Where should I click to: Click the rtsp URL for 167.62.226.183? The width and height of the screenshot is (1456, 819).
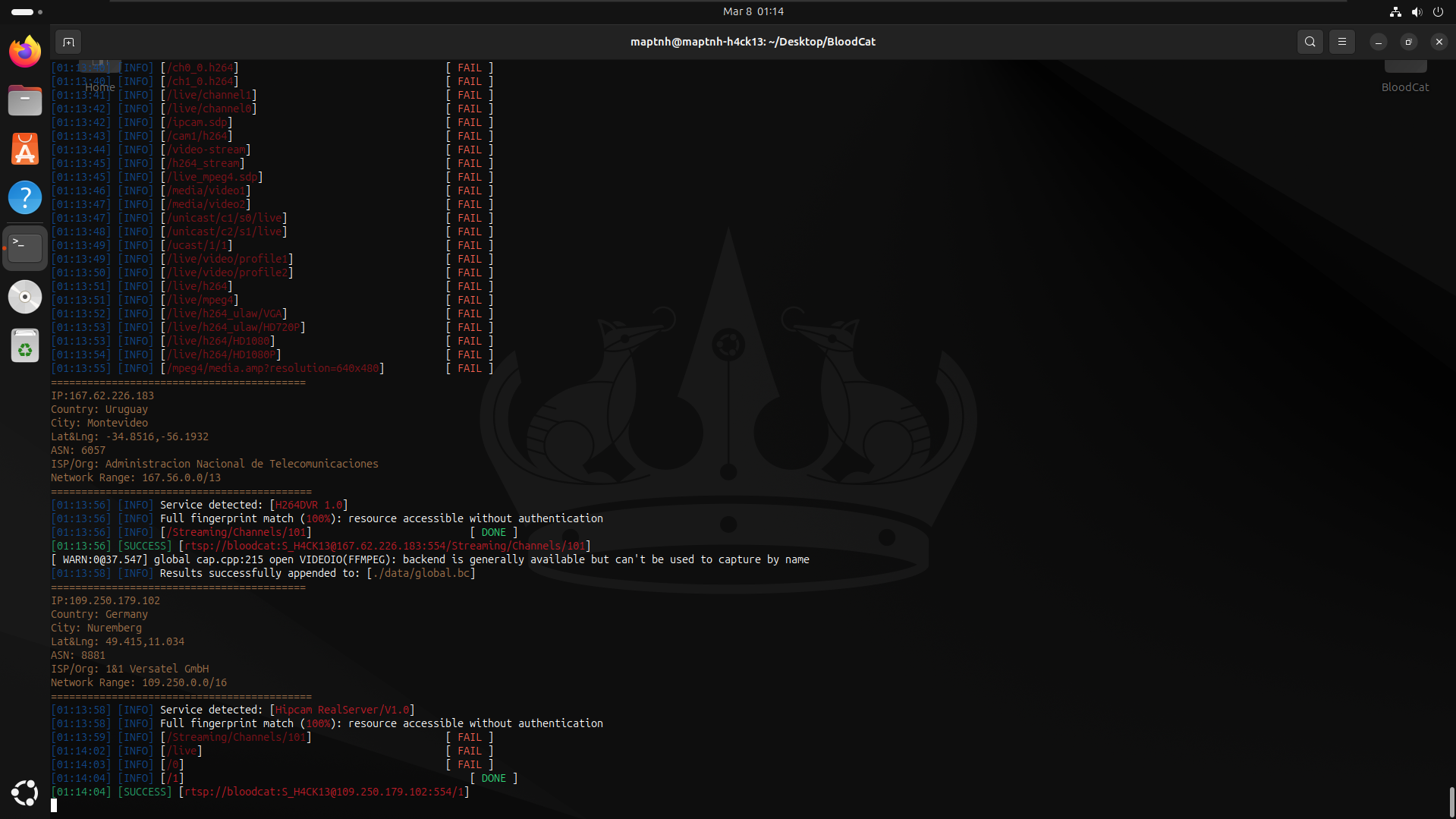coord(385,546)
